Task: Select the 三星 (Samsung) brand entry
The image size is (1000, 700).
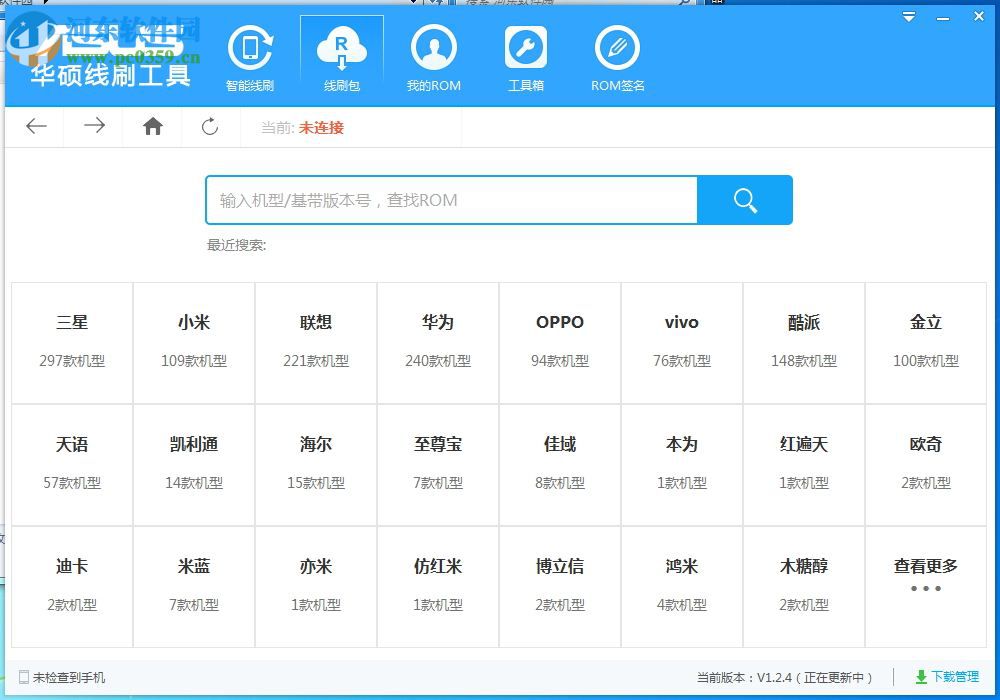Action: pos(70,340)
